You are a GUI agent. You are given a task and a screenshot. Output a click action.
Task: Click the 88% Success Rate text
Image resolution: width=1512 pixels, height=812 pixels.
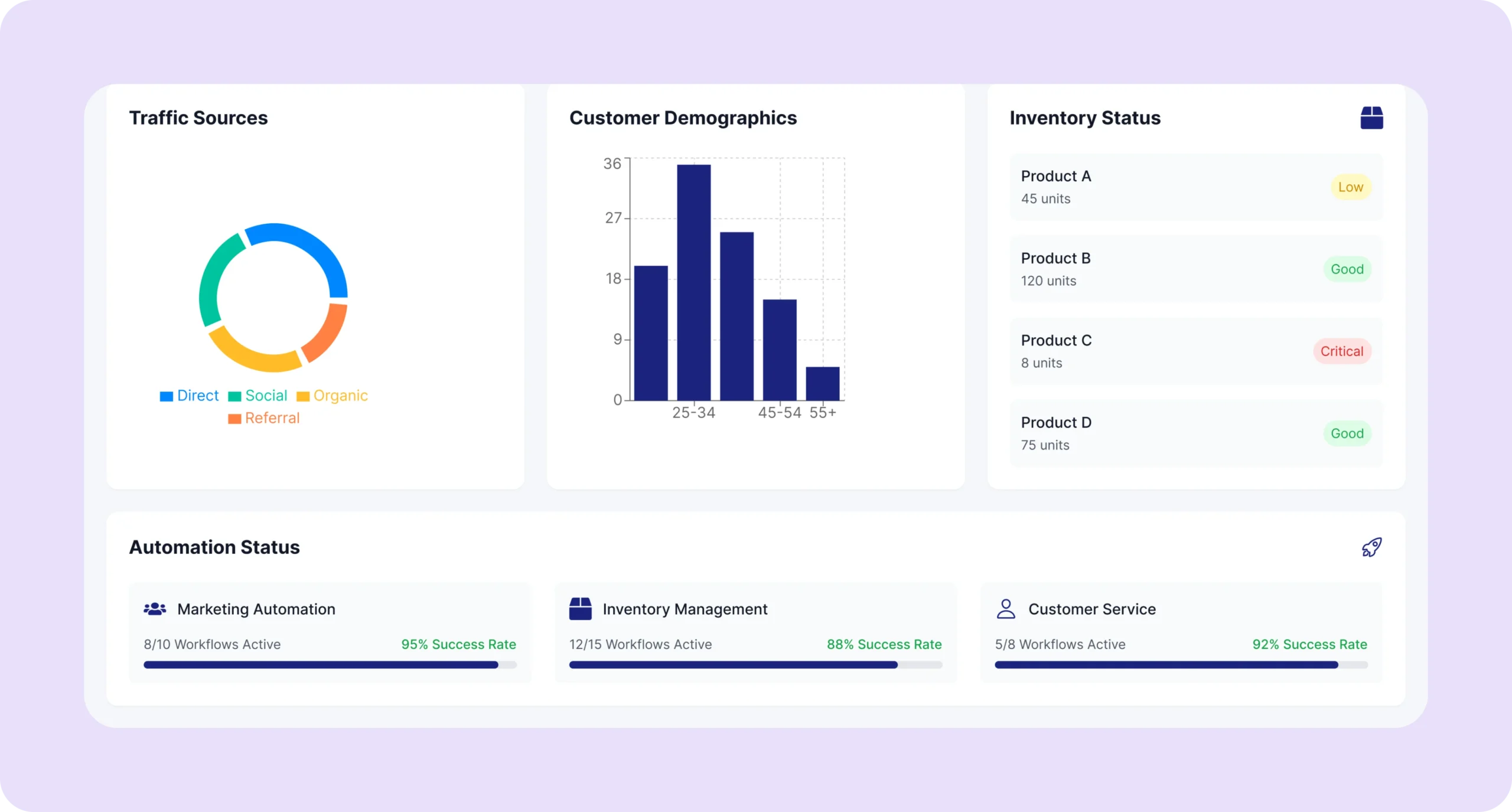pyautogui.click(x=884, y=644)
